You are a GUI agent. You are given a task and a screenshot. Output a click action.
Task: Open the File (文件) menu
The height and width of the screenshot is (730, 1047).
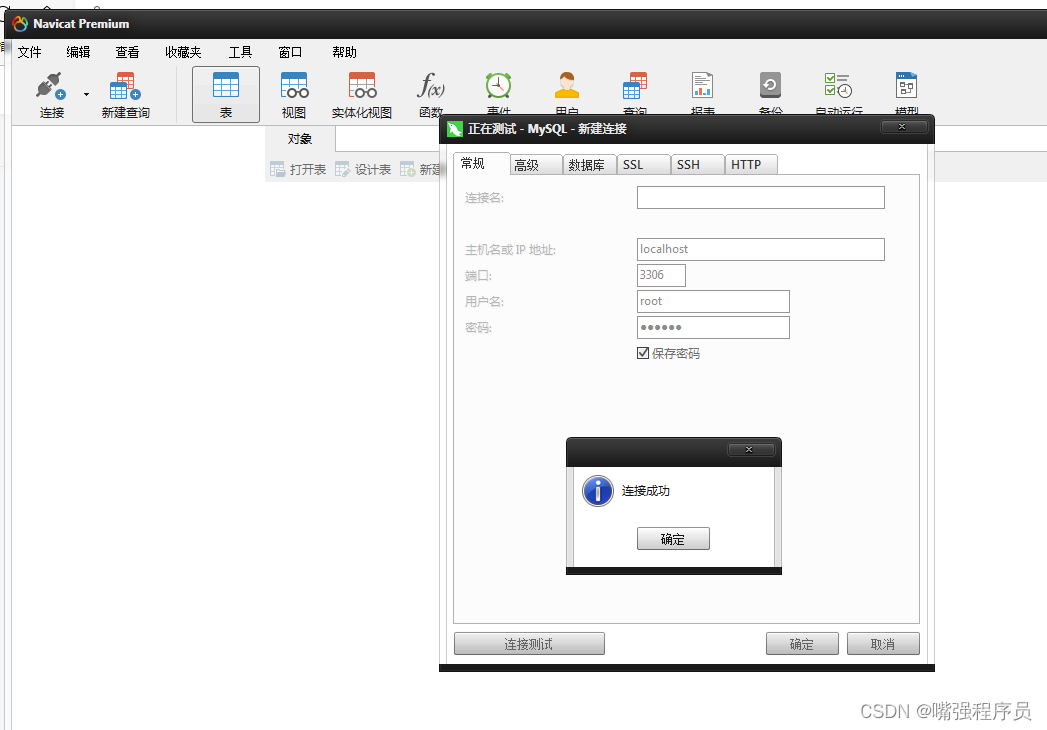(29, 52)
